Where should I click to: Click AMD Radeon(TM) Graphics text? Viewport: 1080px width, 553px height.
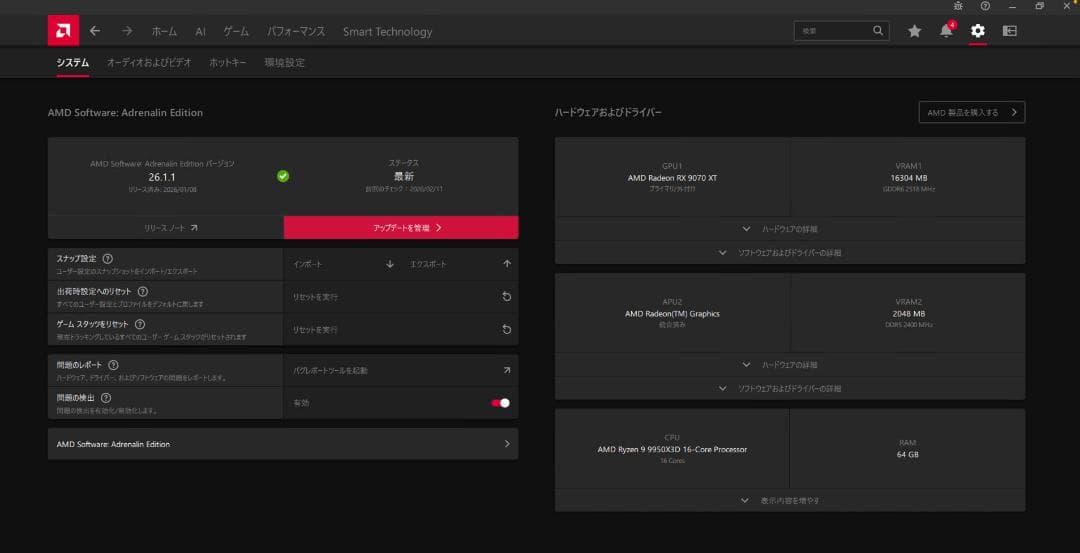(x=672, y=314)
